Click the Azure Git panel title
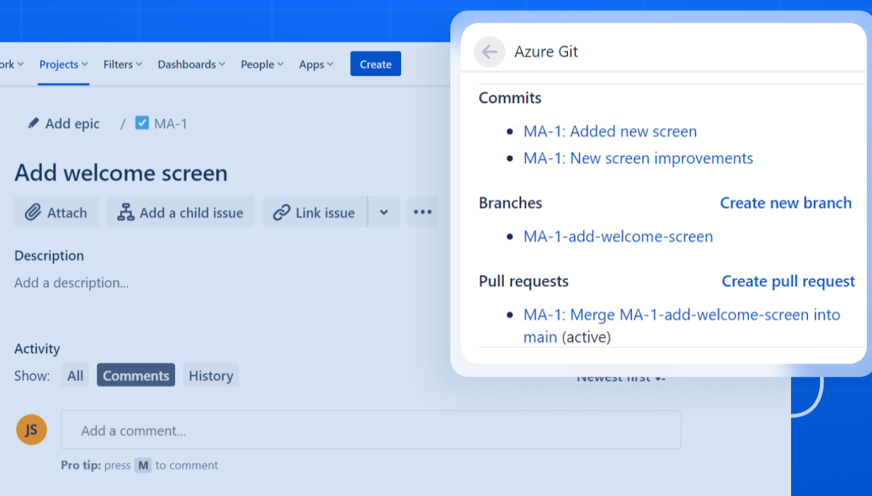Screen dimensions: 872x496 [546, 52]
